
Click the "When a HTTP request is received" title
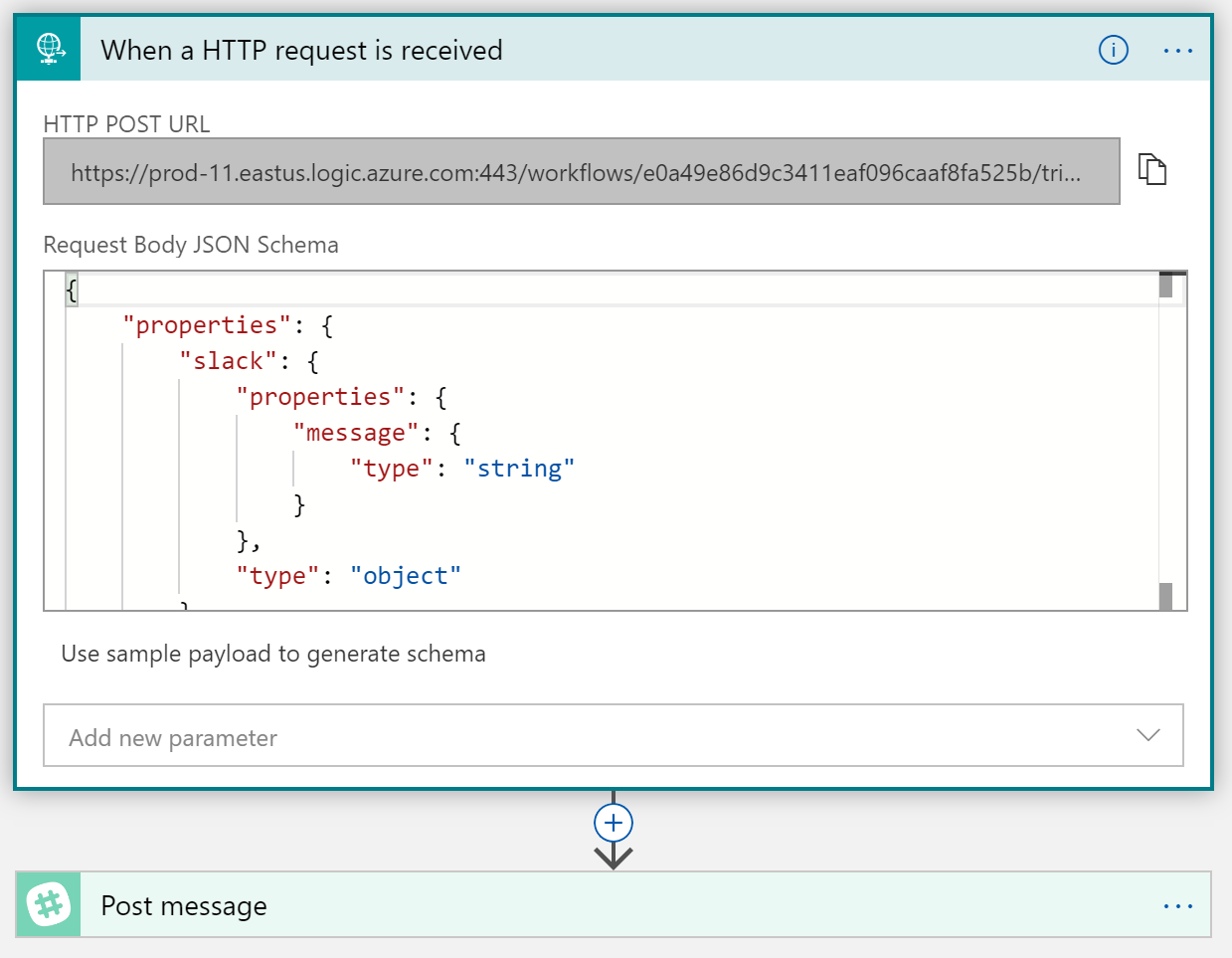click(302, 50)
